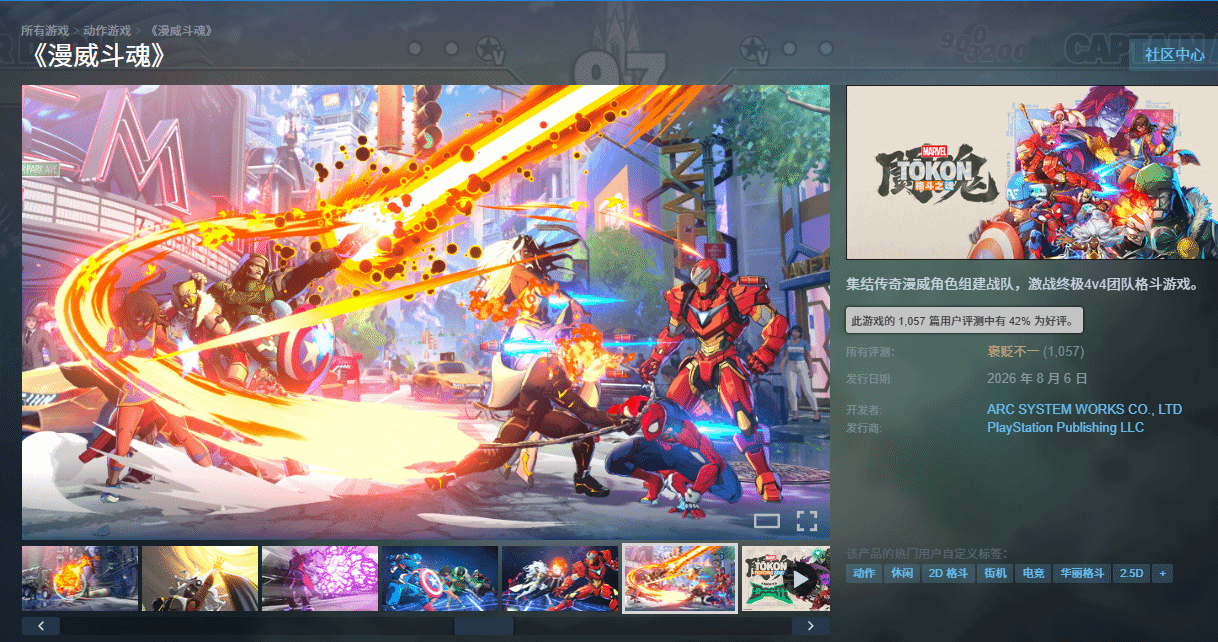Select the 华丽格斗 tag

coord(1082,574)
